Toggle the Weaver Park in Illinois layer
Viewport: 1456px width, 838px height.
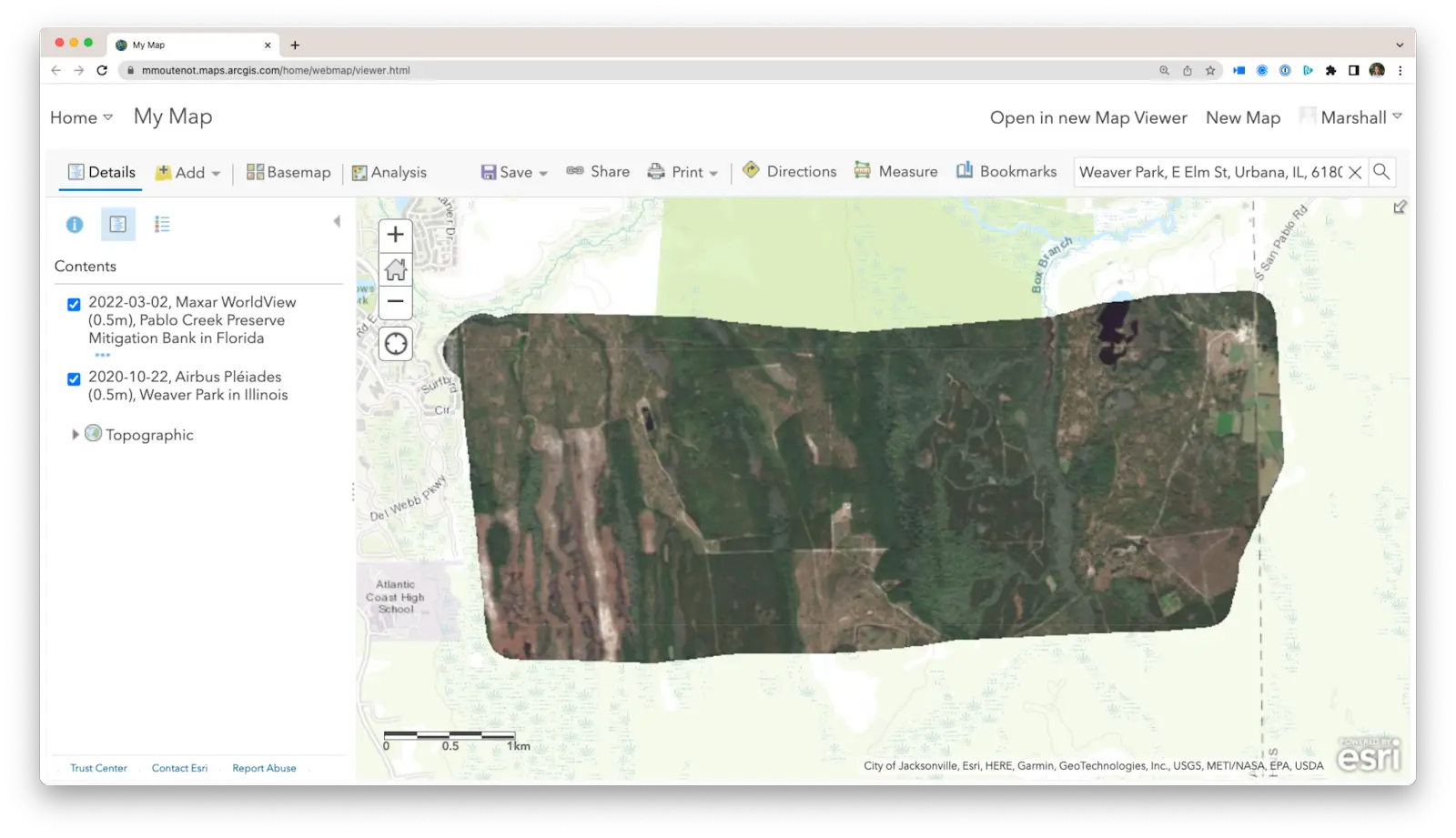click(x=74, y=379)
